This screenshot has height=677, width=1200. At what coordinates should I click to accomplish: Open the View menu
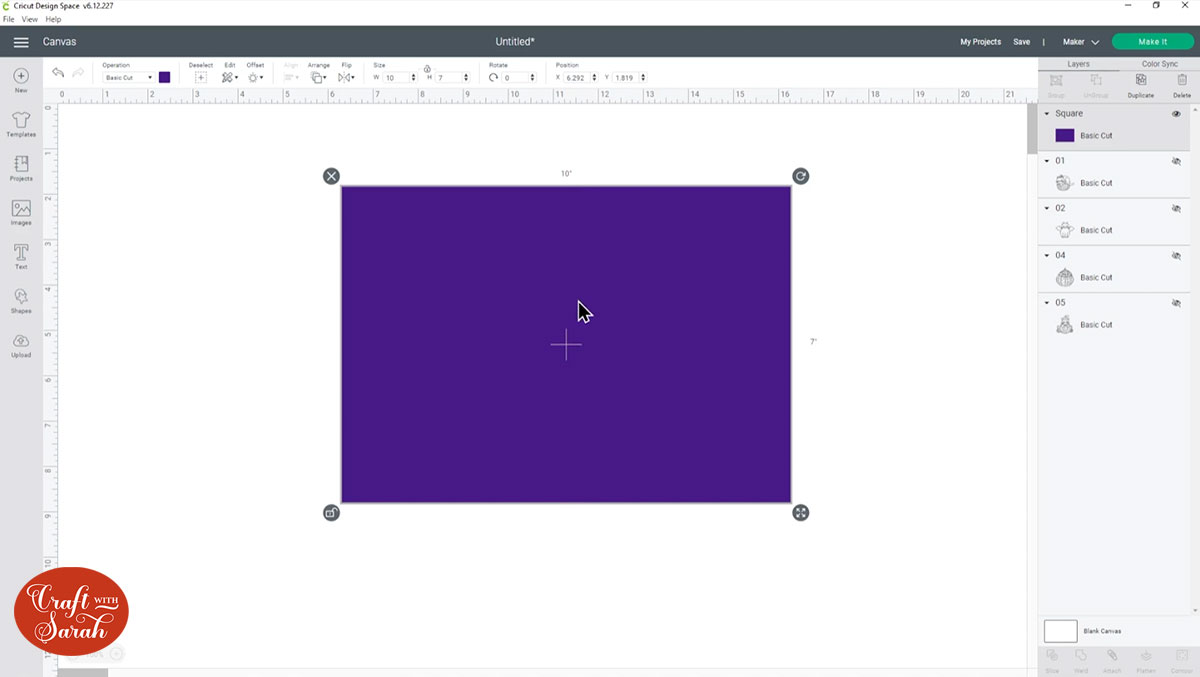point(30,19)
